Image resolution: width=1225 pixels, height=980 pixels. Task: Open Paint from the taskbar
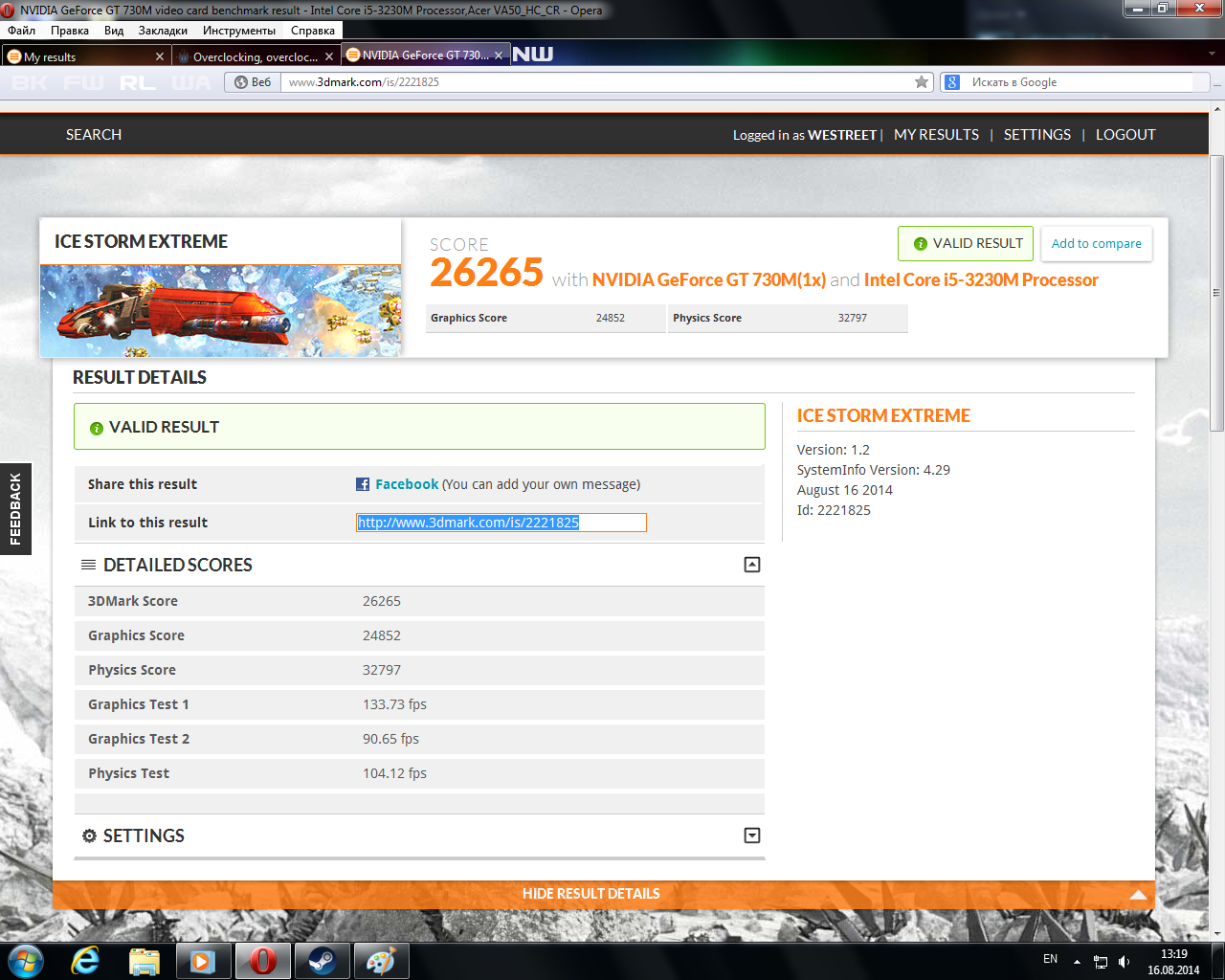(x=381, y=960)
